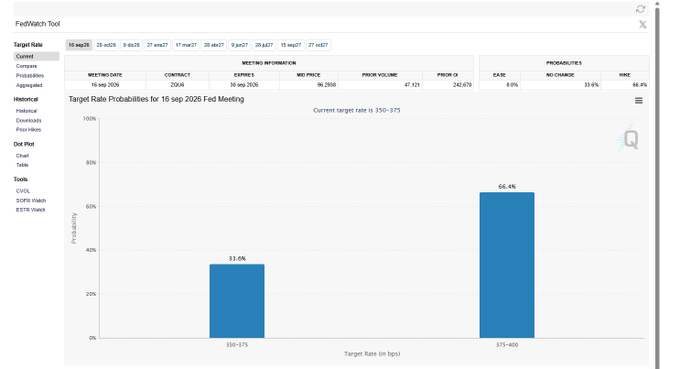
Task: Select the 28 abr27 meeting tab
Action: click(214, 45)
